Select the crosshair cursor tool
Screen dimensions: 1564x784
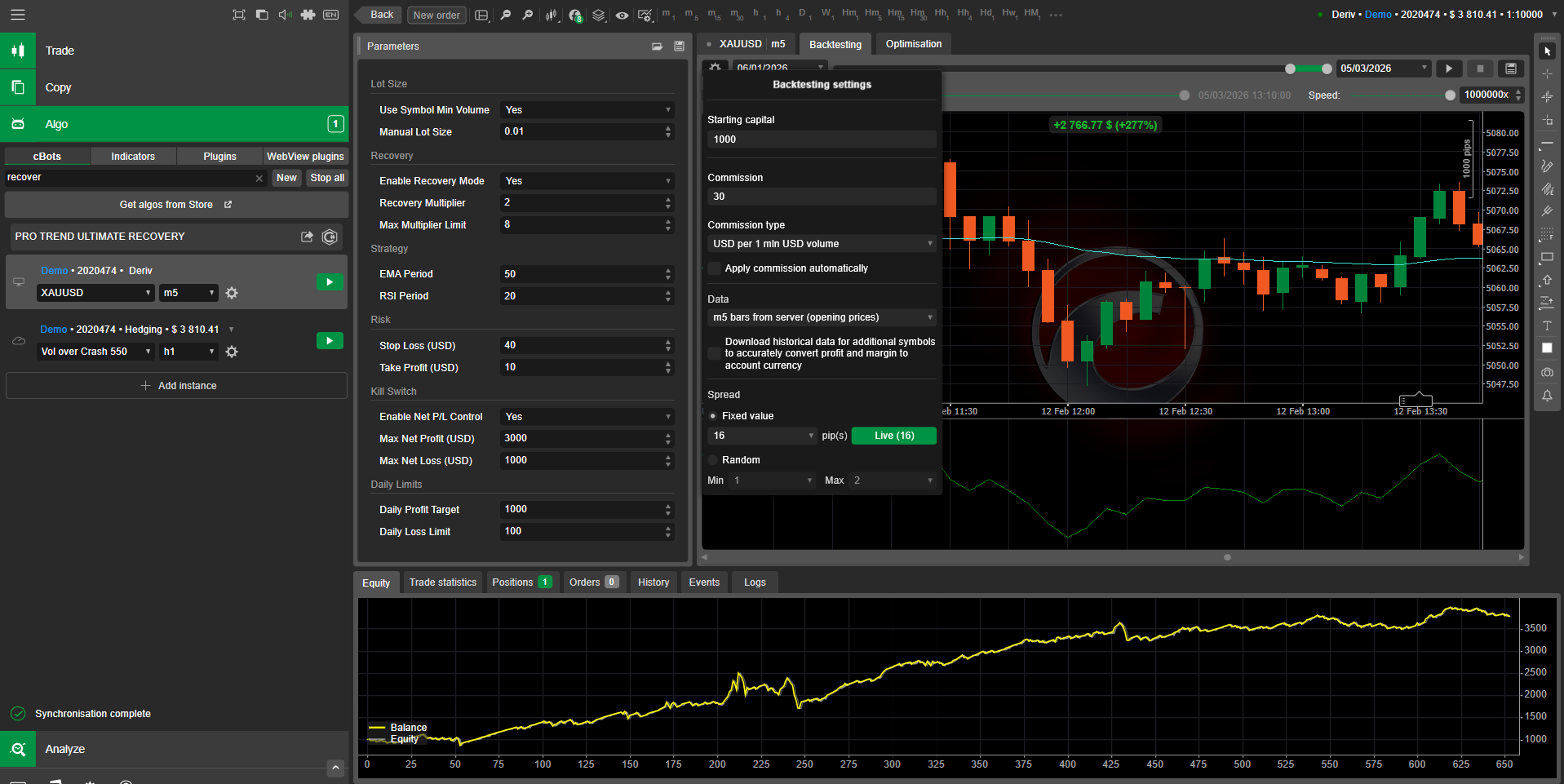click(x=1546, y=74)
